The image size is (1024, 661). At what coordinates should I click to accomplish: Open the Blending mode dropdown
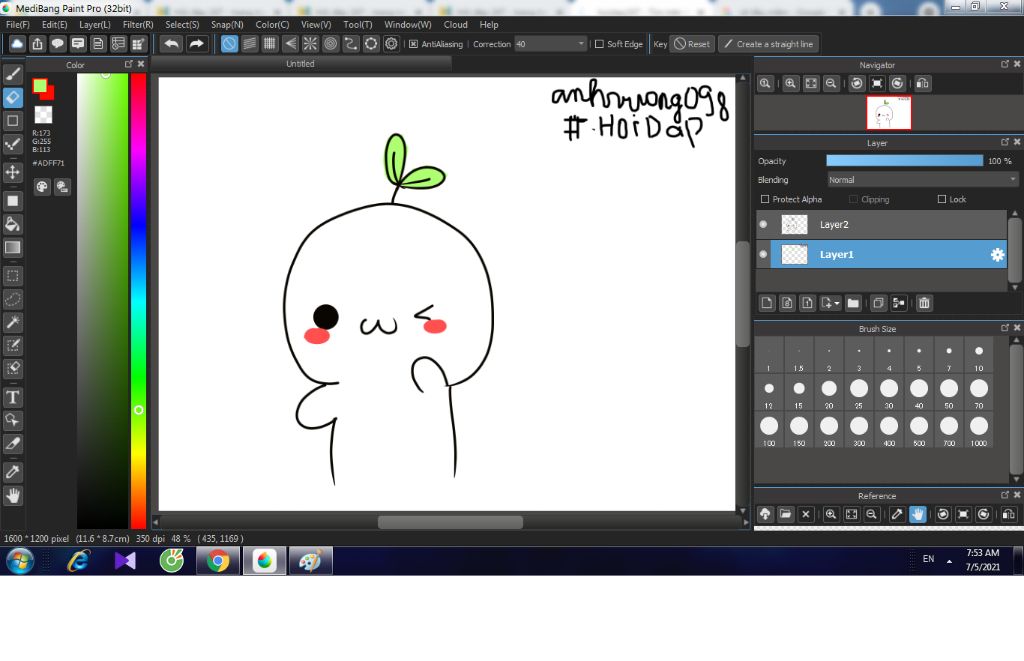(922, 180)
